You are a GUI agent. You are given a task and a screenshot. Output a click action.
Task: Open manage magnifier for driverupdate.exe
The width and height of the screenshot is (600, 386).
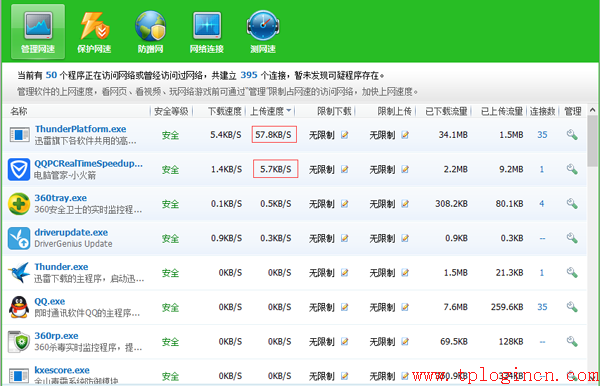click(572, 238)
